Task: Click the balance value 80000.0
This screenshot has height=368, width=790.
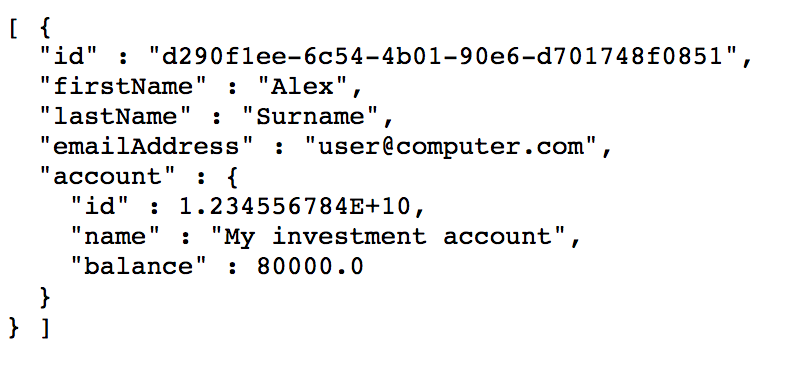Action: 309,267
